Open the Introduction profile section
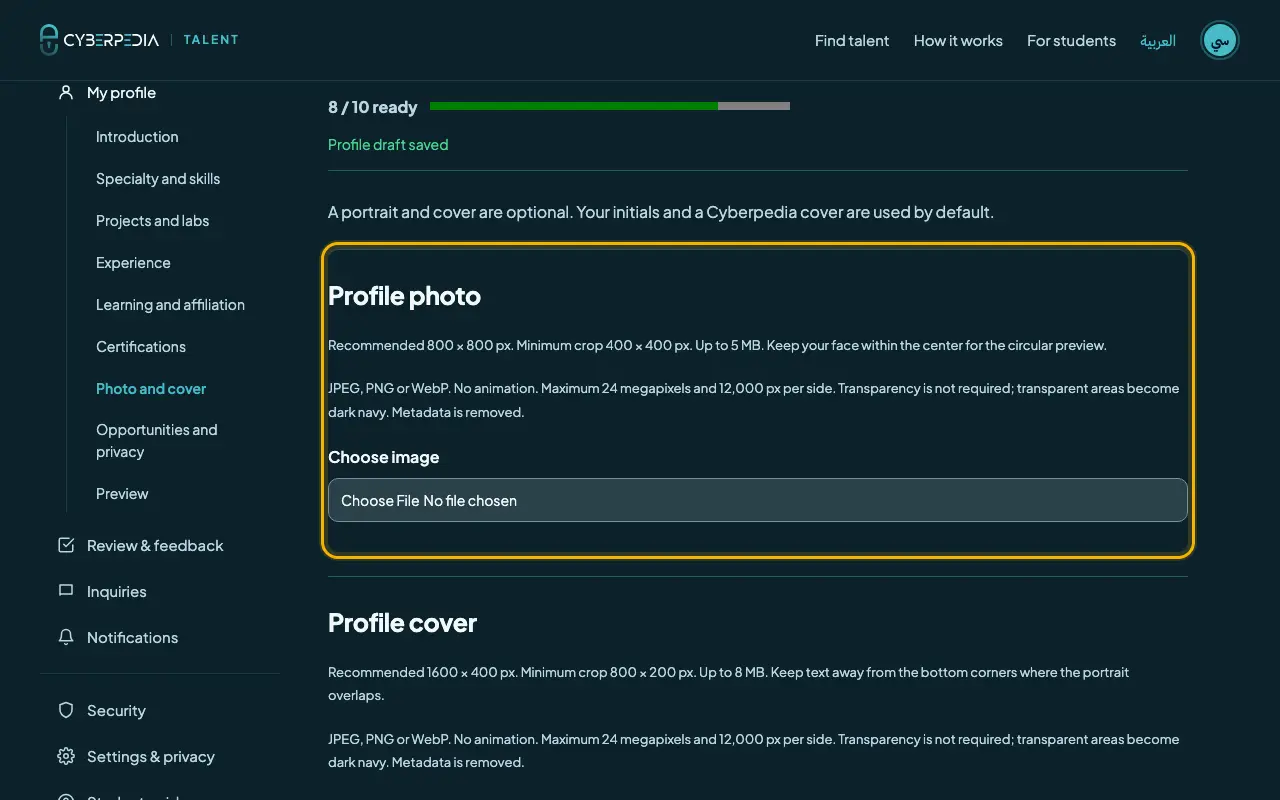 pyautogui.click(x=137, y=137)
